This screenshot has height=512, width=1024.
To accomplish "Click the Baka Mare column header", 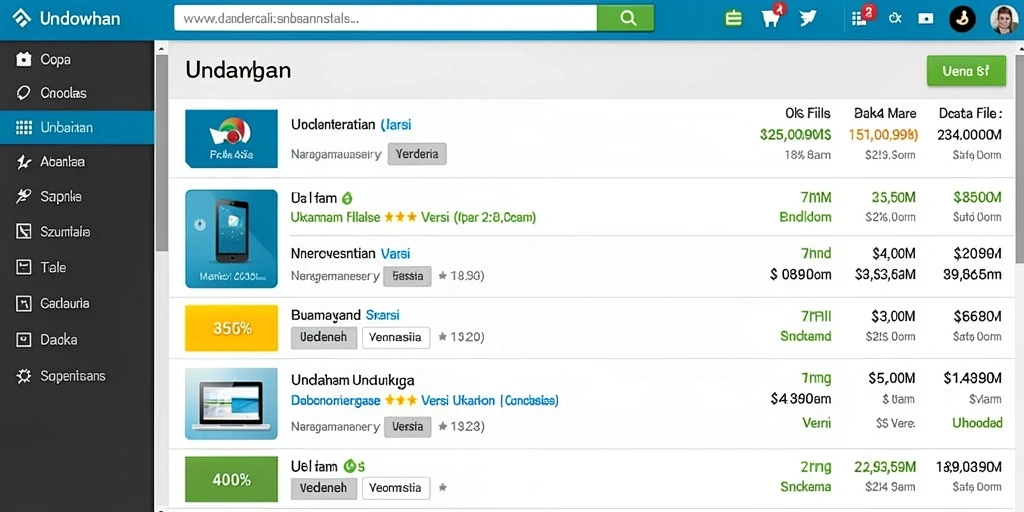I will [885, 113].
